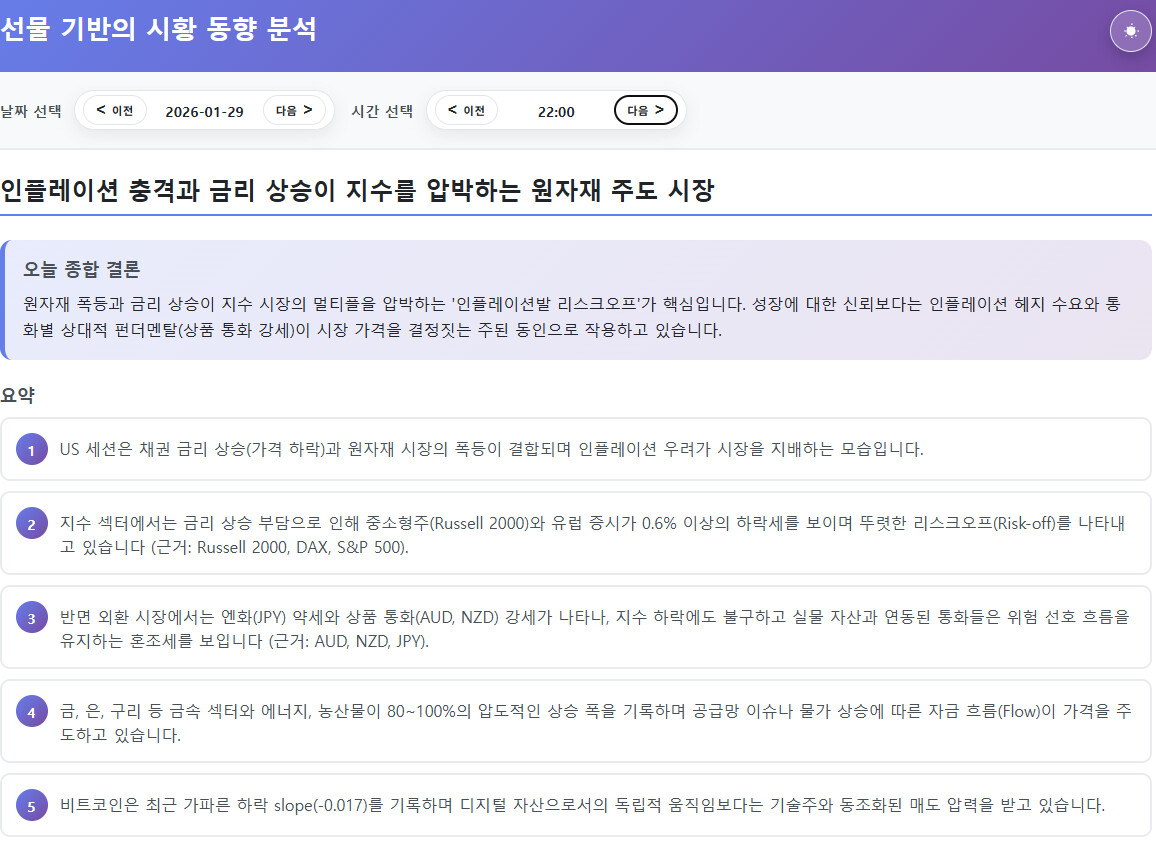Click next time 다음 button
The height and width of the screenshot is (842, 1156).
click(x=645, y=110)
